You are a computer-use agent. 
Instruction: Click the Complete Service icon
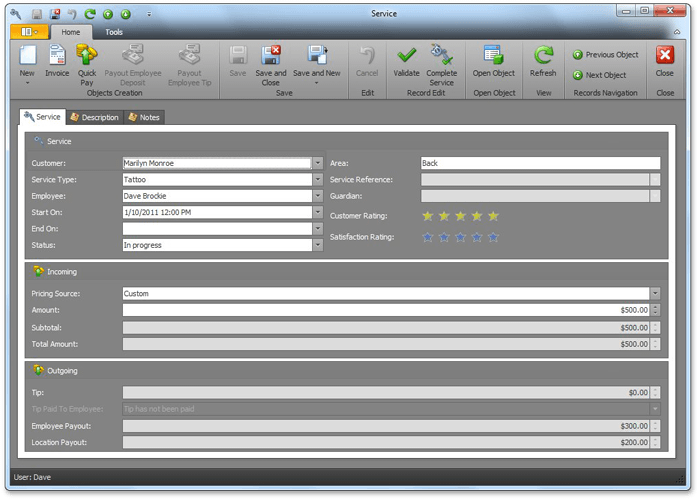442,56
